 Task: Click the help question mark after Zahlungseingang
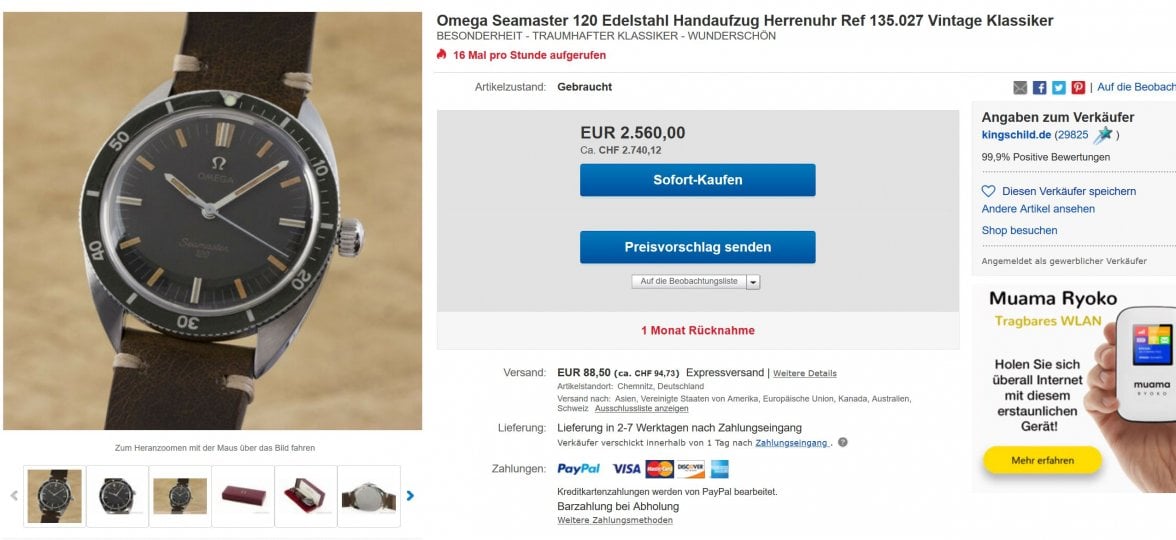tap(842, 443)
